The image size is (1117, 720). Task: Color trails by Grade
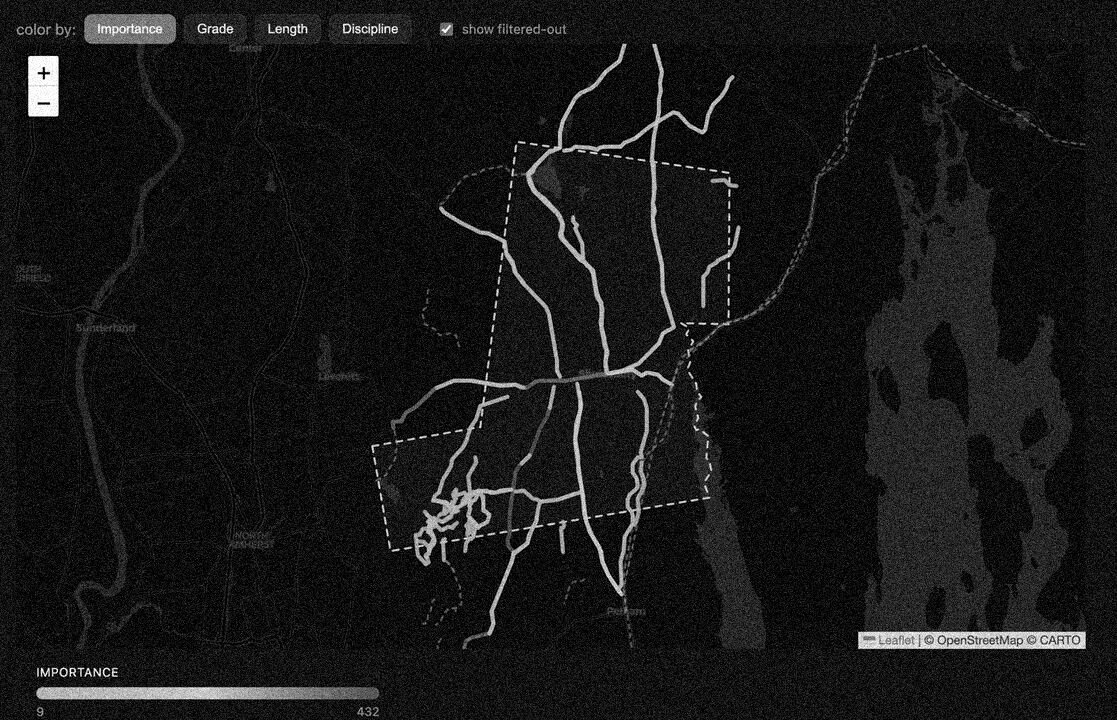(x=215, y=29)
